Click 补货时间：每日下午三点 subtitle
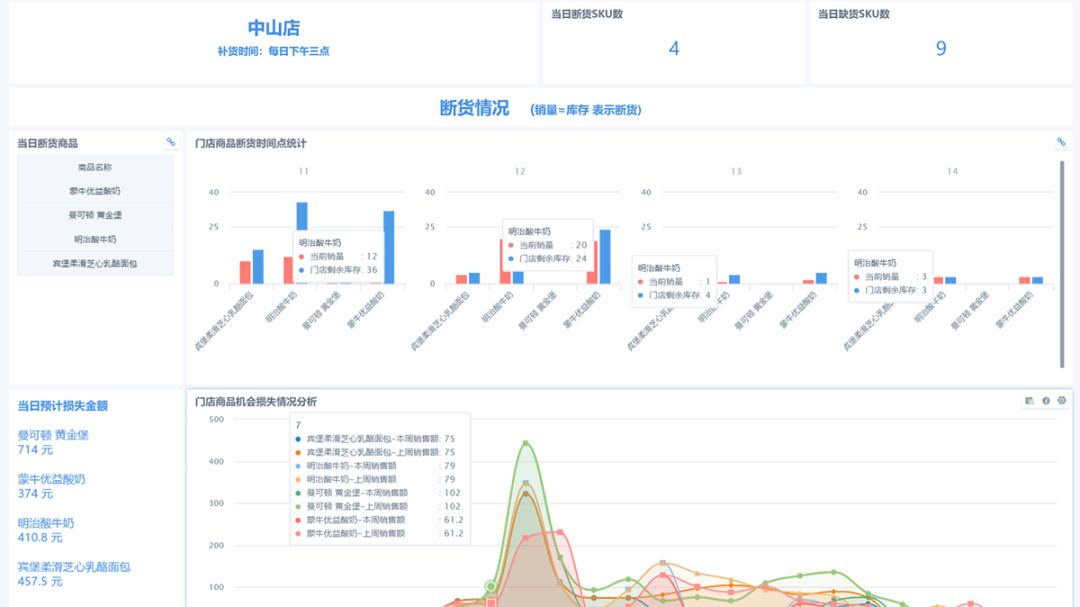This screenshot has width=1080, height=607. coord(273,51)
